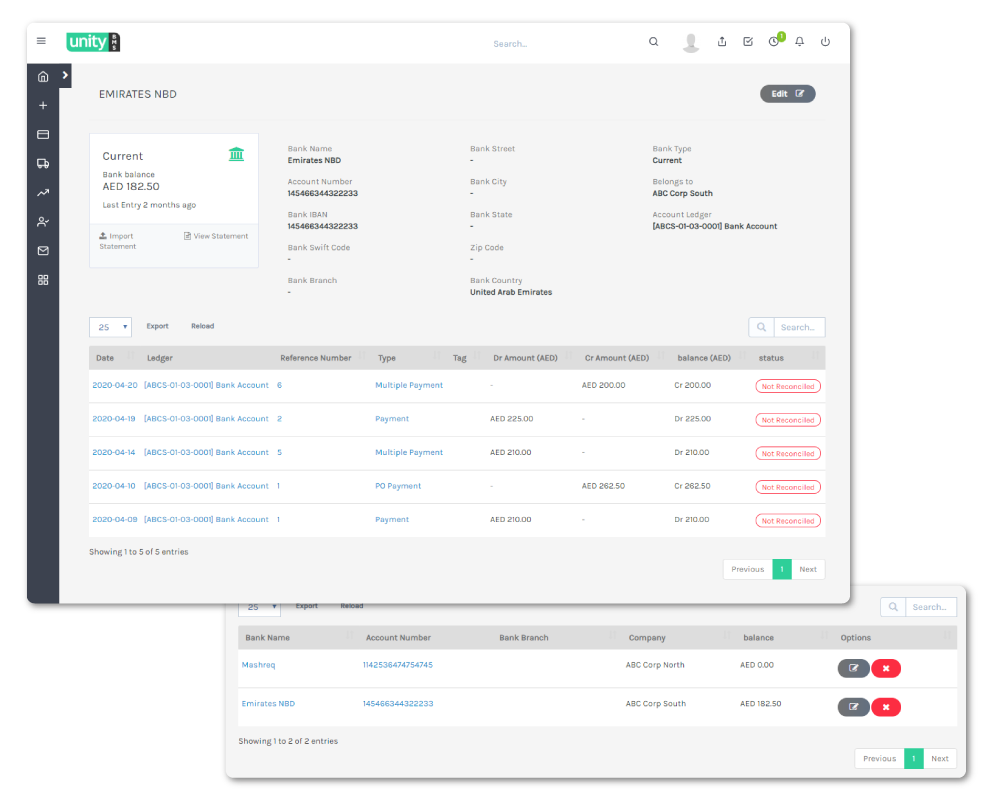Click Import Statement link
The image size is (1000, 802).
click(117, 241)
